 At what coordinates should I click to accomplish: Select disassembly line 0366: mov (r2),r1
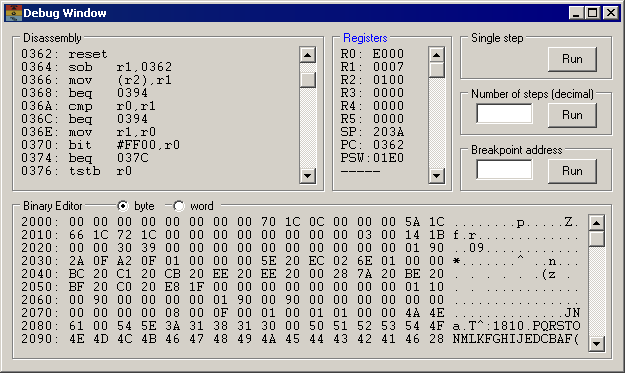pyautogui.click(x=96, y=80)
